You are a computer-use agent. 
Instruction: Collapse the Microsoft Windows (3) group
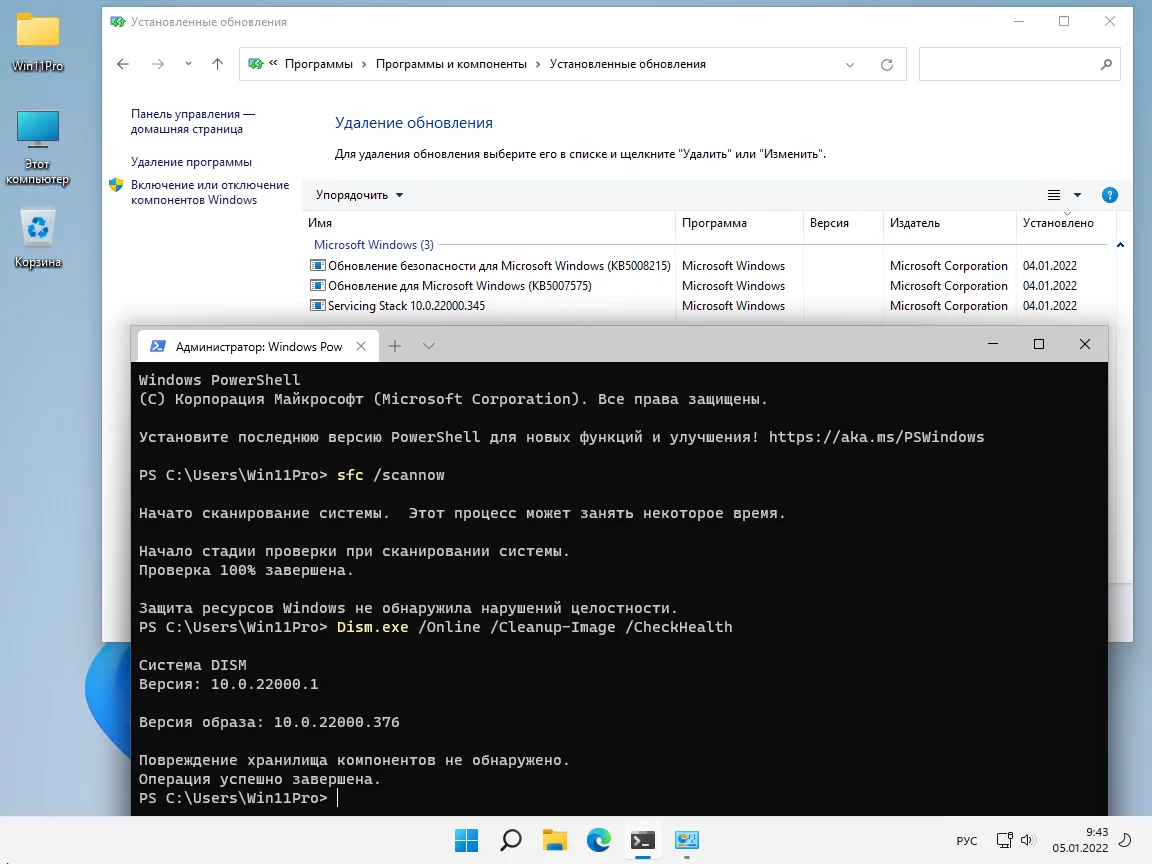pos(1120,245)
